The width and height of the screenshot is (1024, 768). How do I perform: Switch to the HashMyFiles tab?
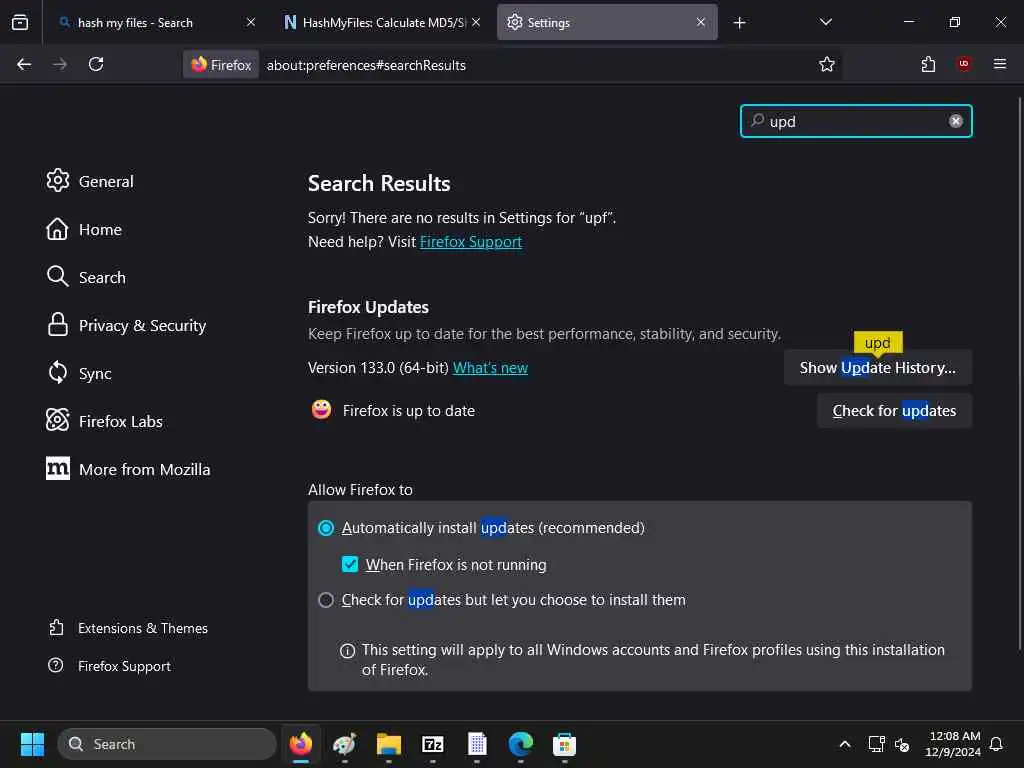(382, 23)
